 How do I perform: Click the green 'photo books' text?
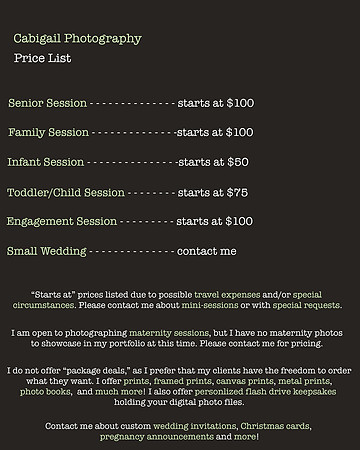point(45,392)
